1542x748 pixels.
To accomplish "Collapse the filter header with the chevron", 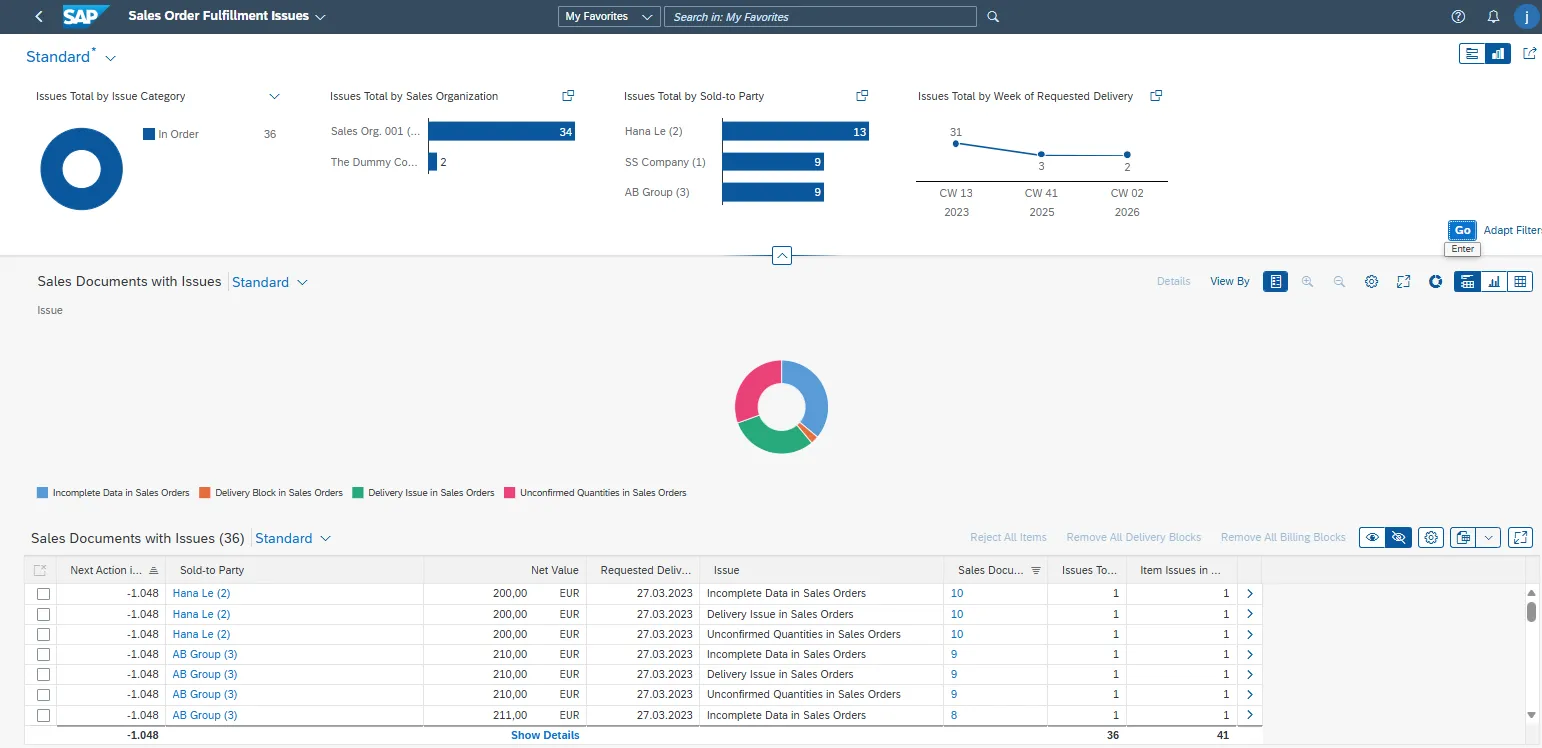I will (782, 256).
